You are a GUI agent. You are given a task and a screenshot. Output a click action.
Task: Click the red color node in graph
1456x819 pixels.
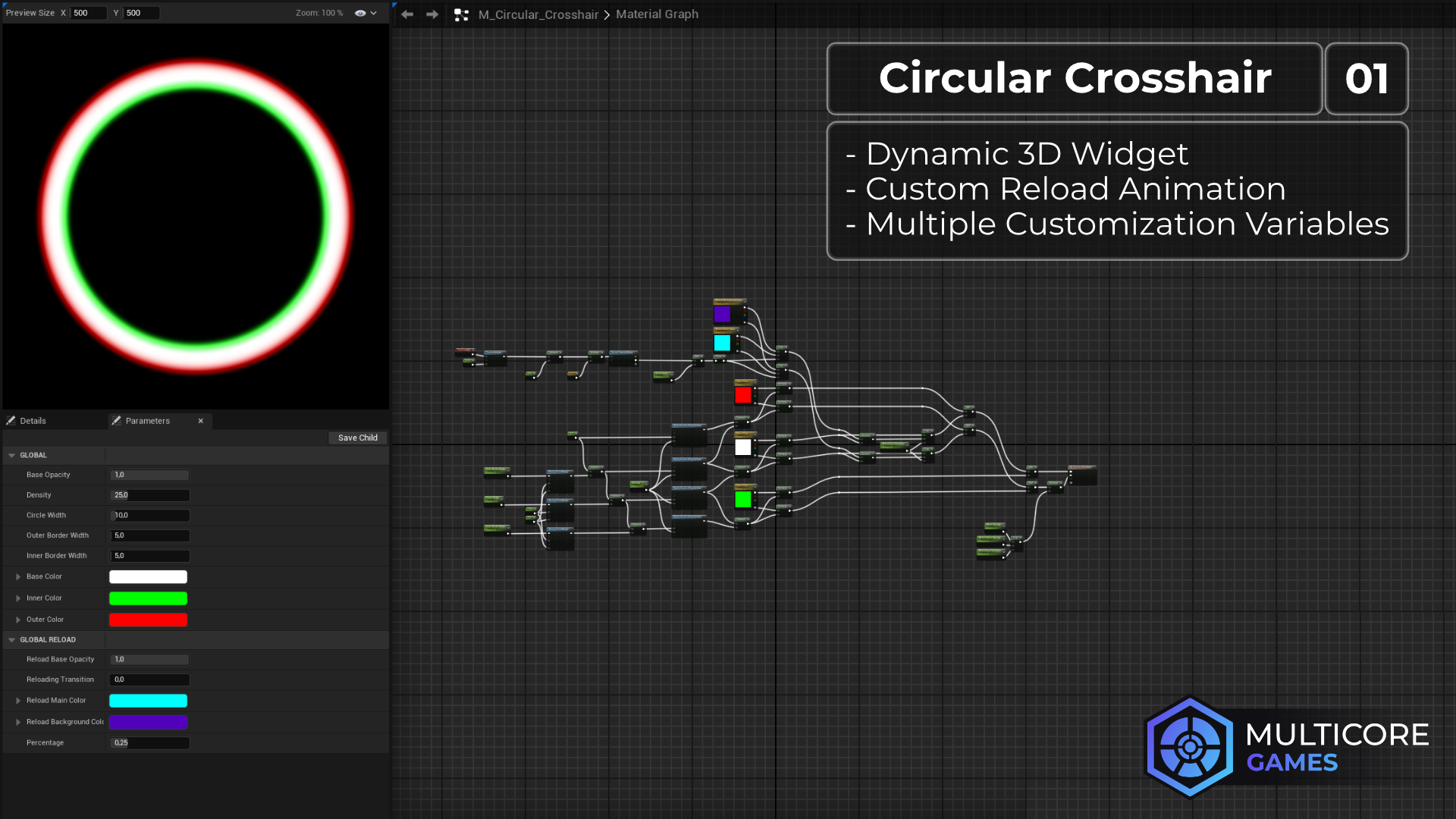(742, 395)
